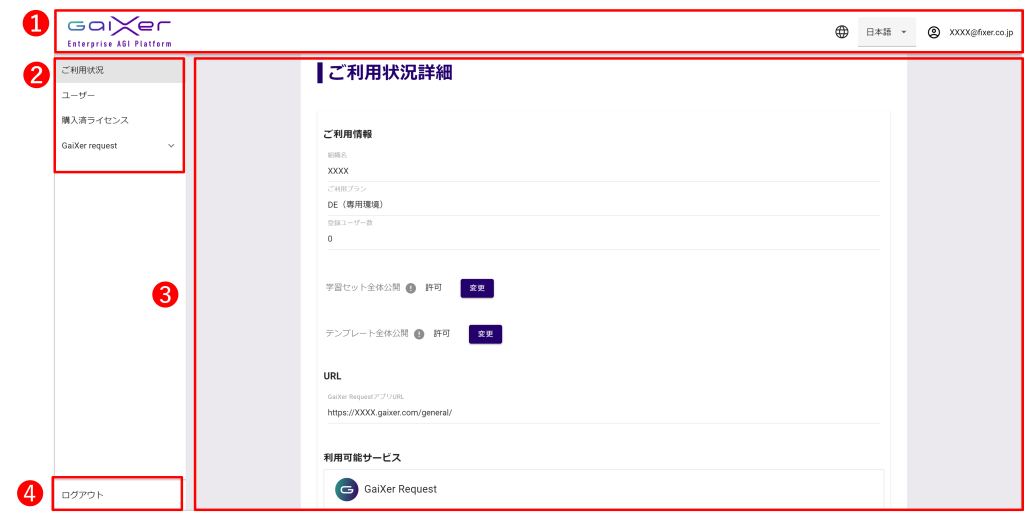Click the info icon beside テンプレート全体公開
Image resolution: width=1024 pixels, height=528 pixels.
click(x=419, y=334)
